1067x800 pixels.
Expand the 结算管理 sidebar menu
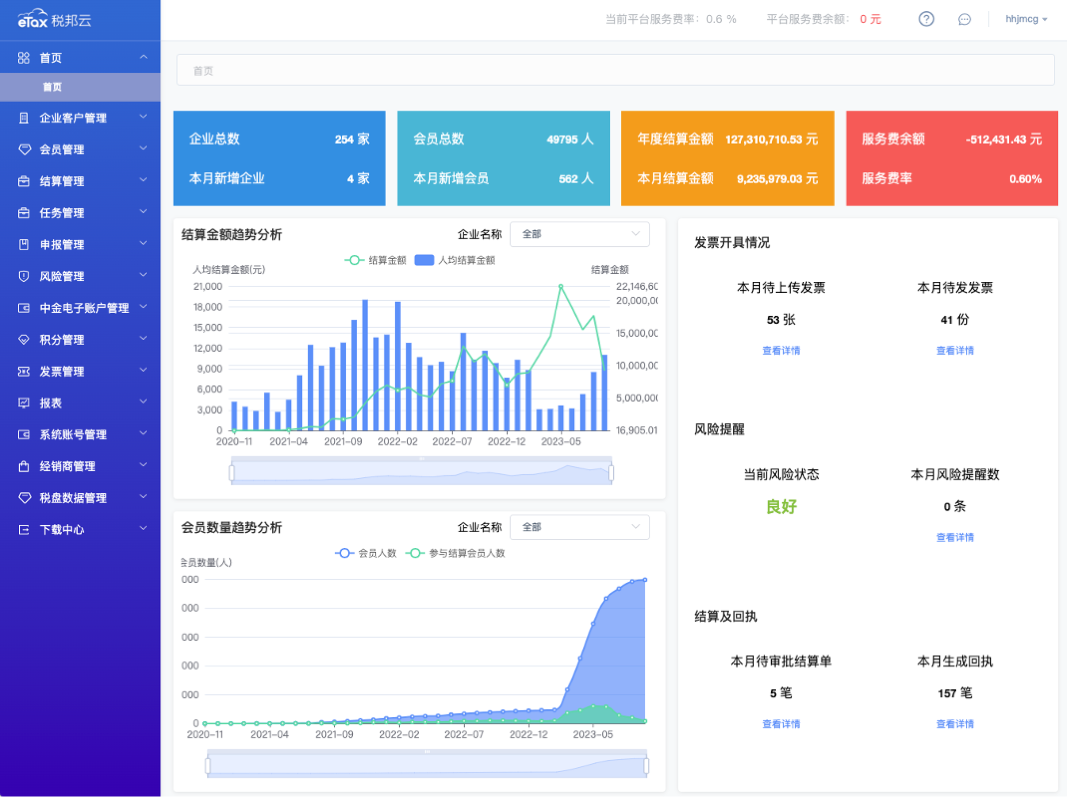tap(80, 181)
